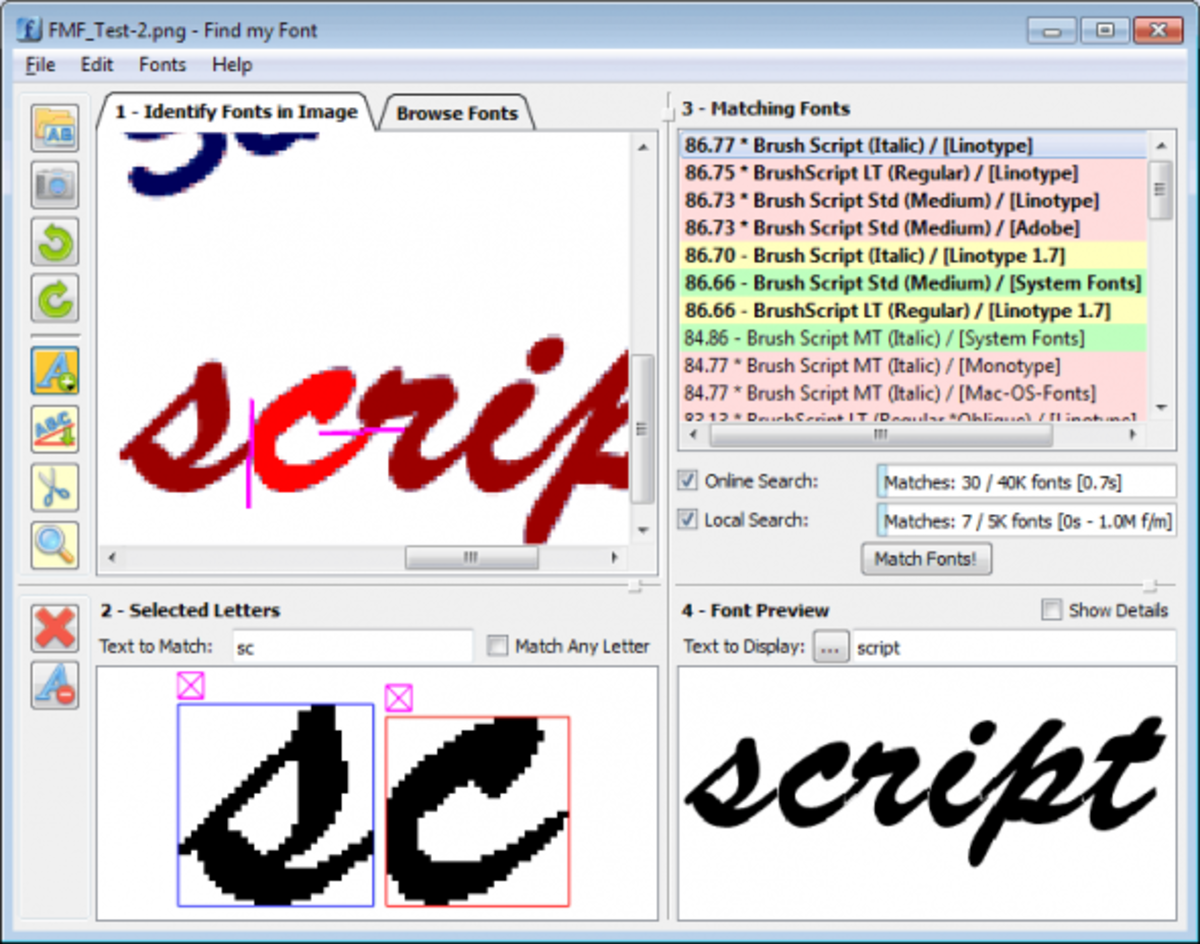
Task: Select Brush Script MT (Italic) System Fonts match
Action: tap(912, 338)
